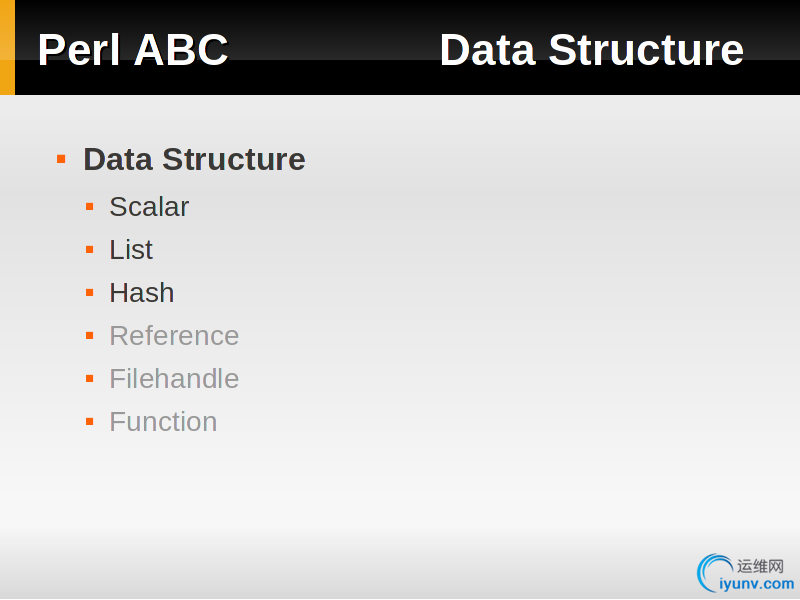
Task: Click the bold Data Structure heading
Action: pyautogui.click(x=194, y=159)
